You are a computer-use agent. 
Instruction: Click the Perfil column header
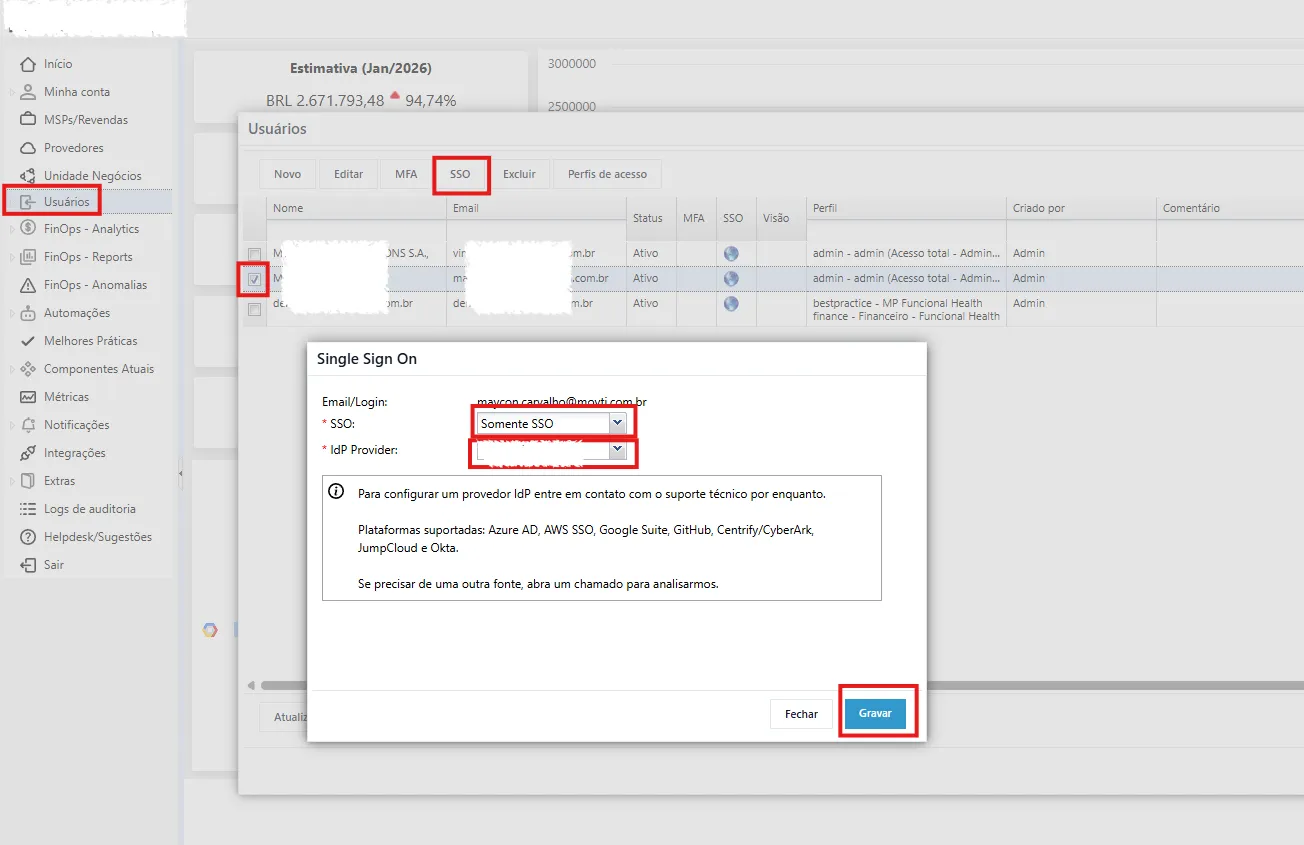click(906, 208)
